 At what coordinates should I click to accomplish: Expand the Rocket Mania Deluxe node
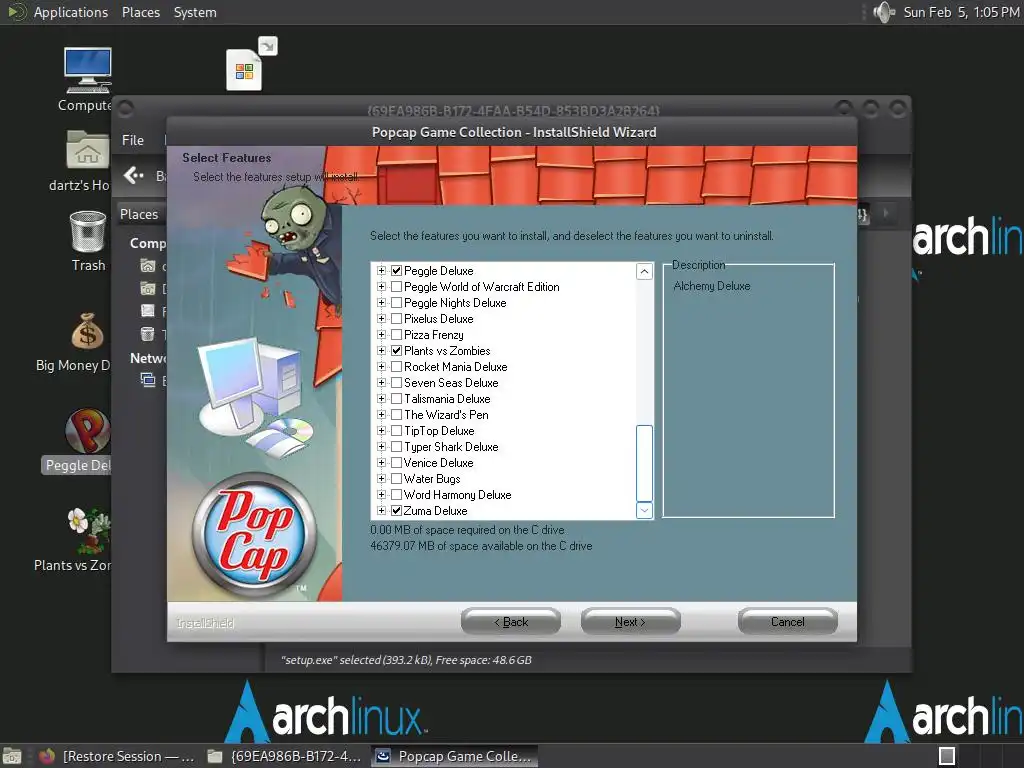coord(381,366)
